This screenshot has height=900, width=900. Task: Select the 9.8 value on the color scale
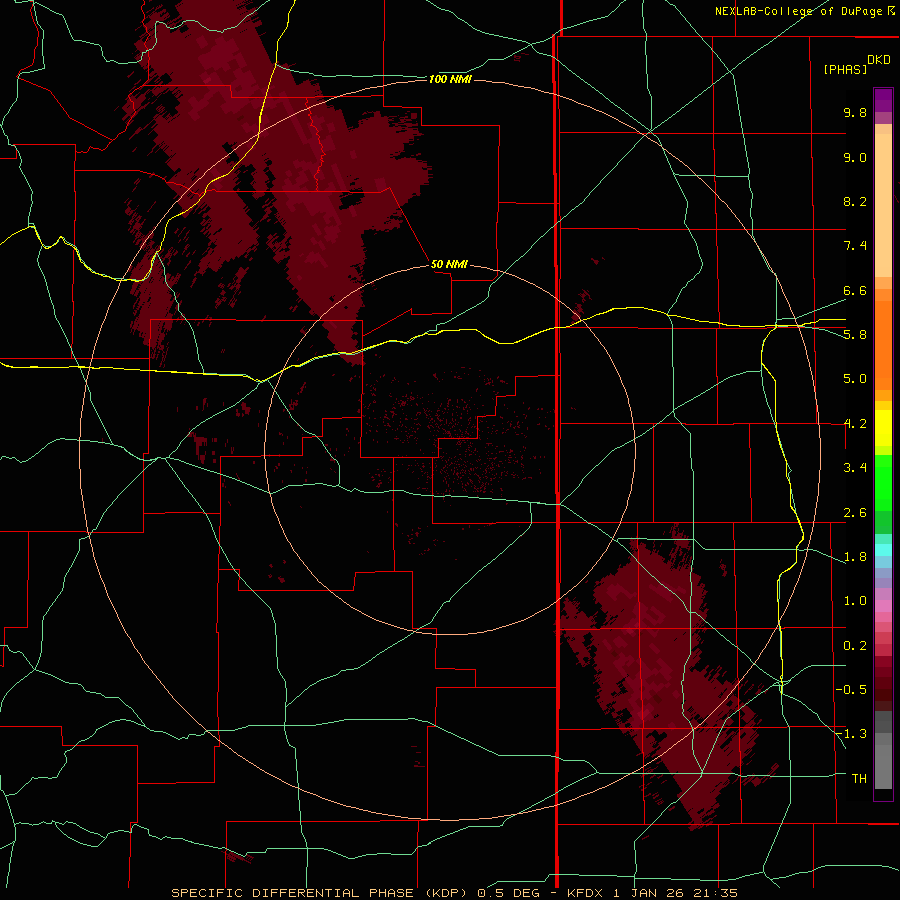click(855, 112)
